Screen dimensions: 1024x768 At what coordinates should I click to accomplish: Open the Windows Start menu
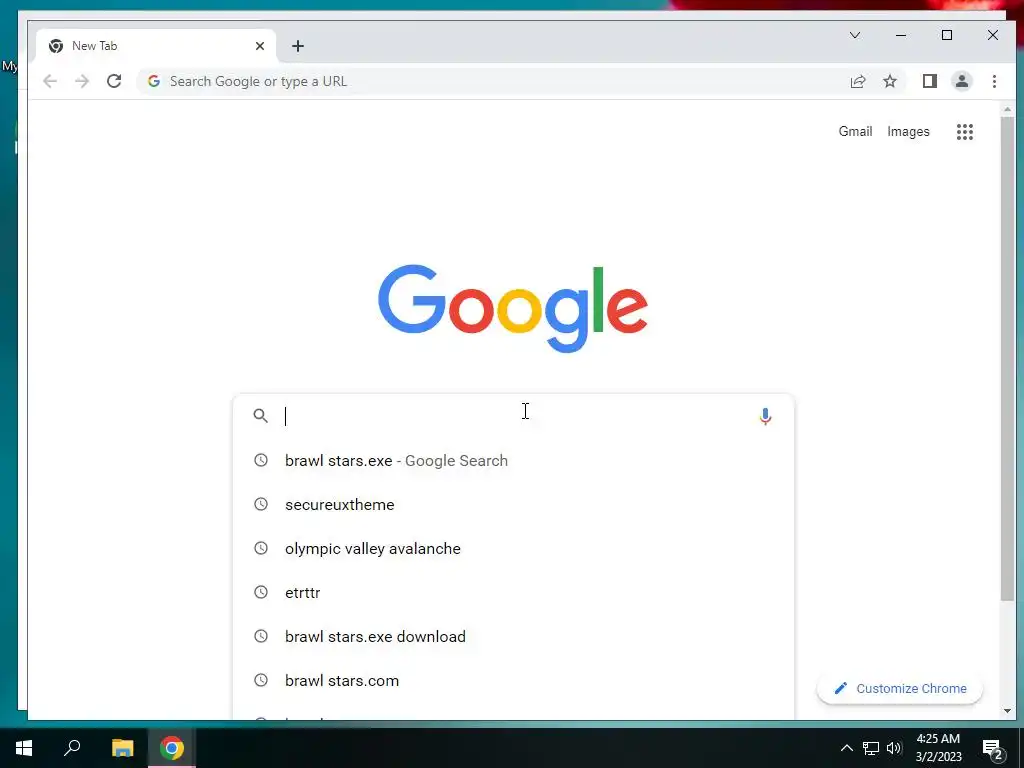[x=24, y=748]
